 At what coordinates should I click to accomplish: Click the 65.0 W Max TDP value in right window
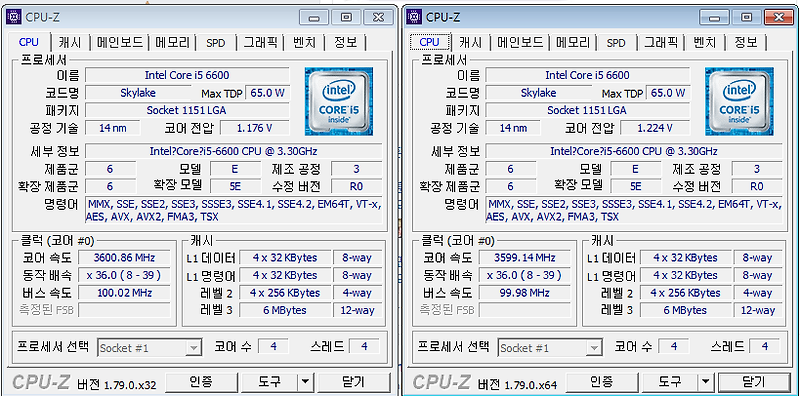(x=668, y=93)
